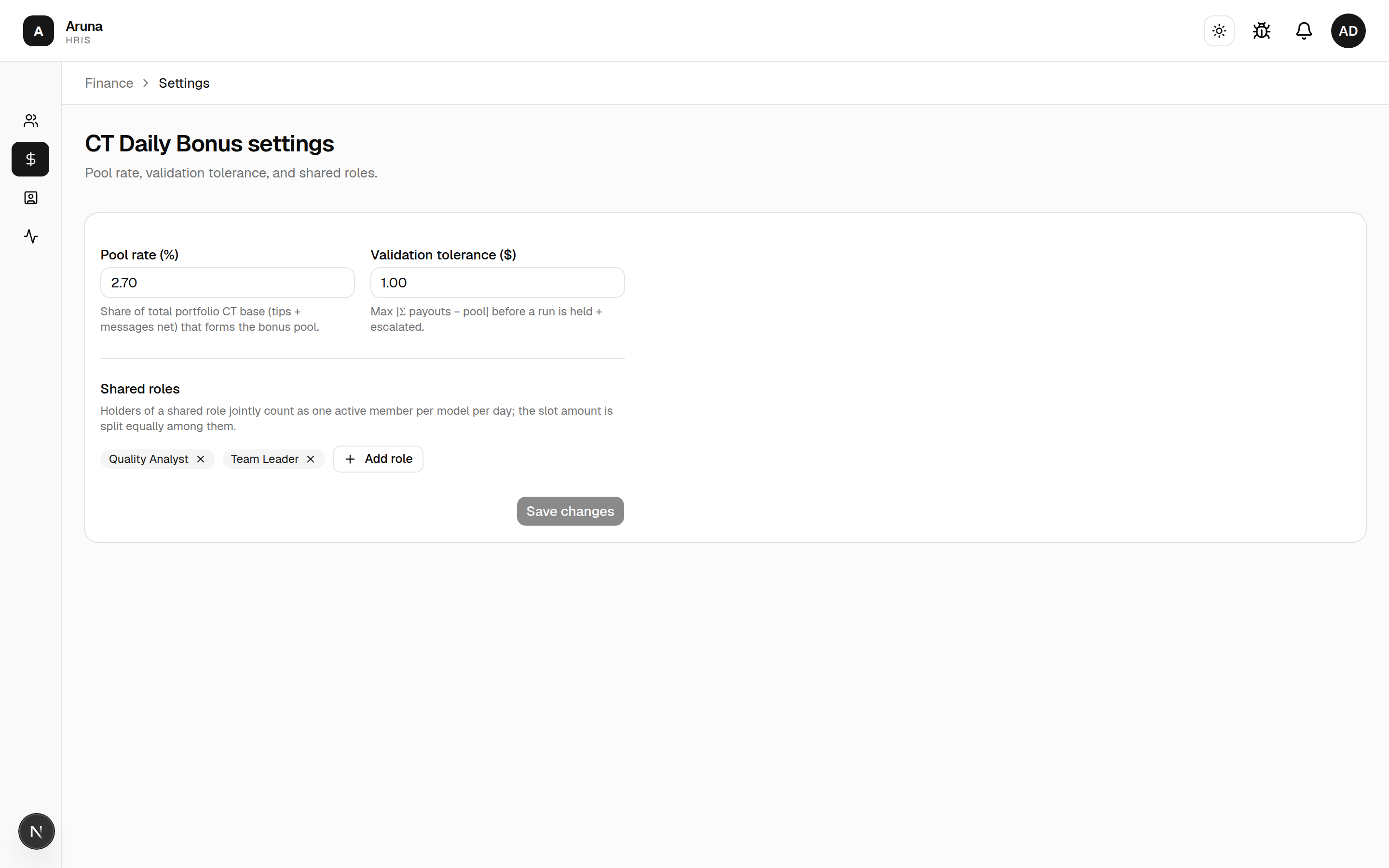Focus the Validation tolerance field

click(498, 283)
